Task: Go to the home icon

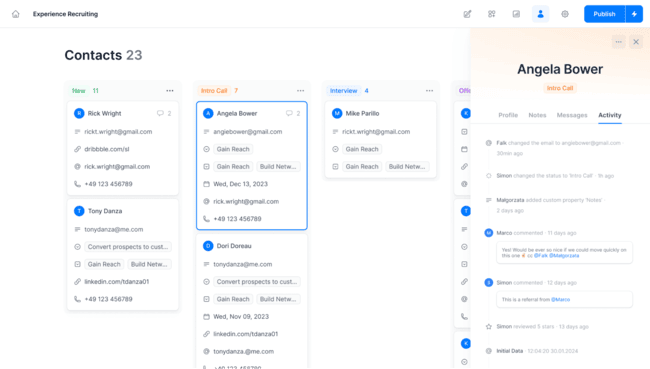Action: [16, 14]
